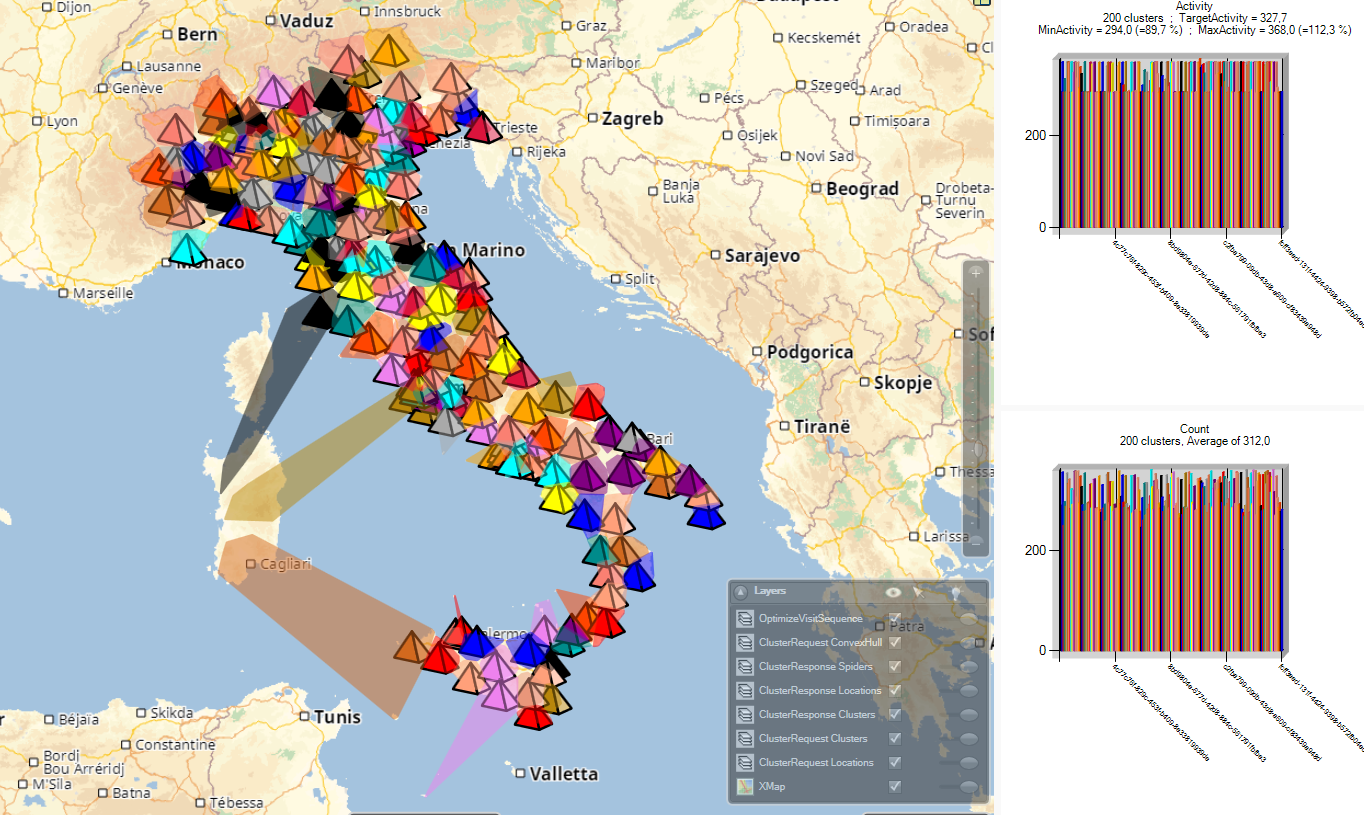1364x815 pixels.
Task: Click the map zoom slider handle
Action: click(x=976, y=449)
